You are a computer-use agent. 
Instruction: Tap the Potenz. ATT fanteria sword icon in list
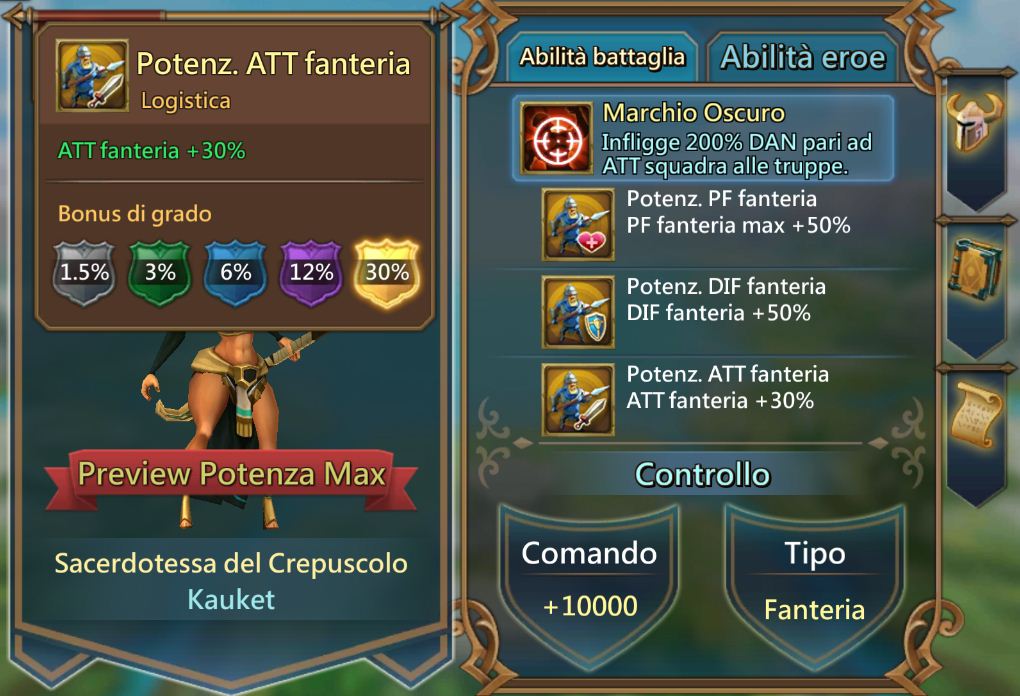[x=578, y=399]
